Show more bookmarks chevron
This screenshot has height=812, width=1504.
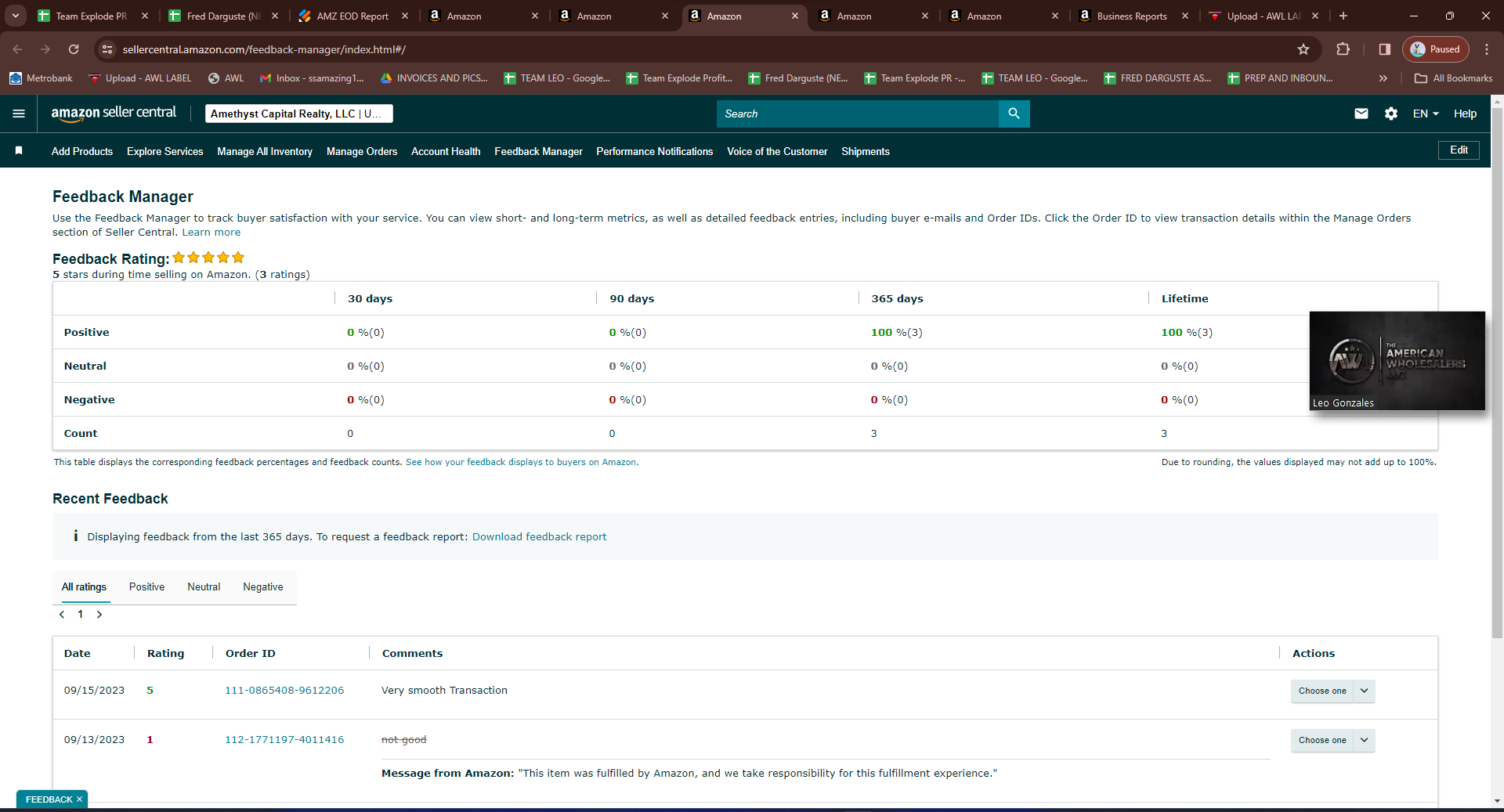1383,78
